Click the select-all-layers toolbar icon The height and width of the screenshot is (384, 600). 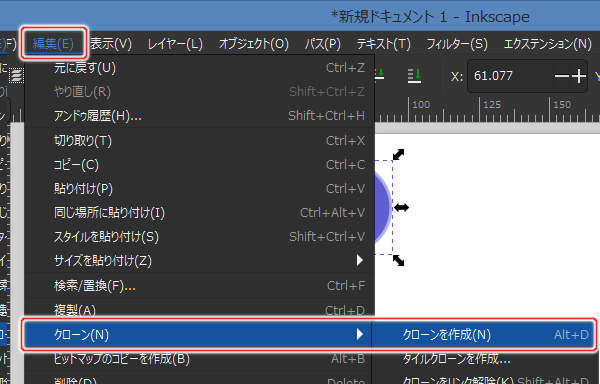16,75
